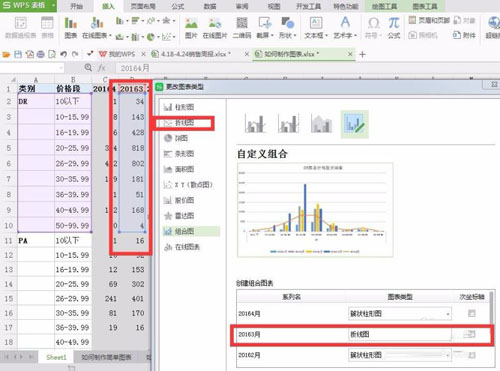Choose 在线图表 online chart category
The height and width of the screenshot is (371, 500).
[x=182, y=247]
